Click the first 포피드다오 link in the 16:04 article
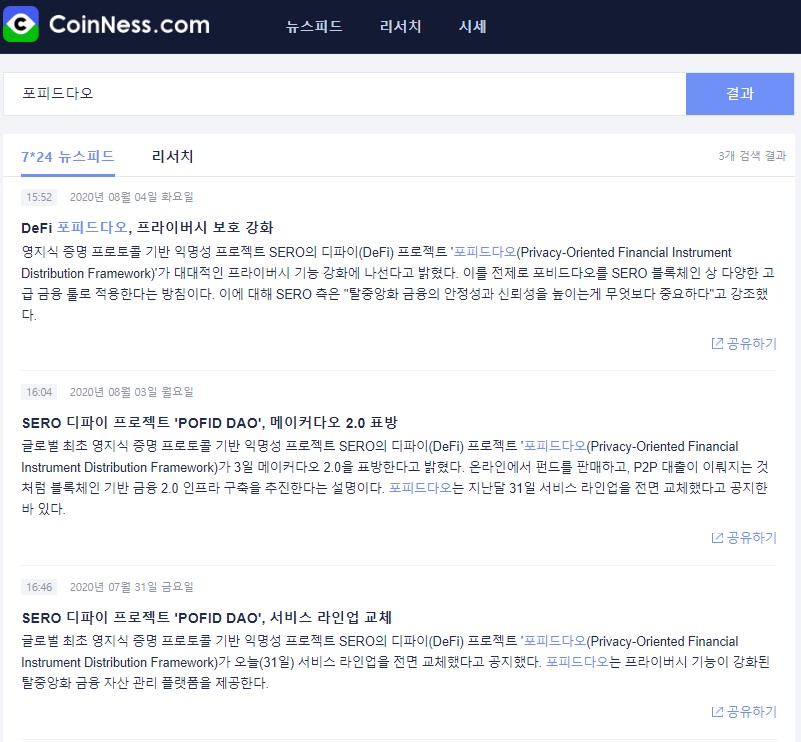Viewport: 801px width, 742px height. pos(555,446)
